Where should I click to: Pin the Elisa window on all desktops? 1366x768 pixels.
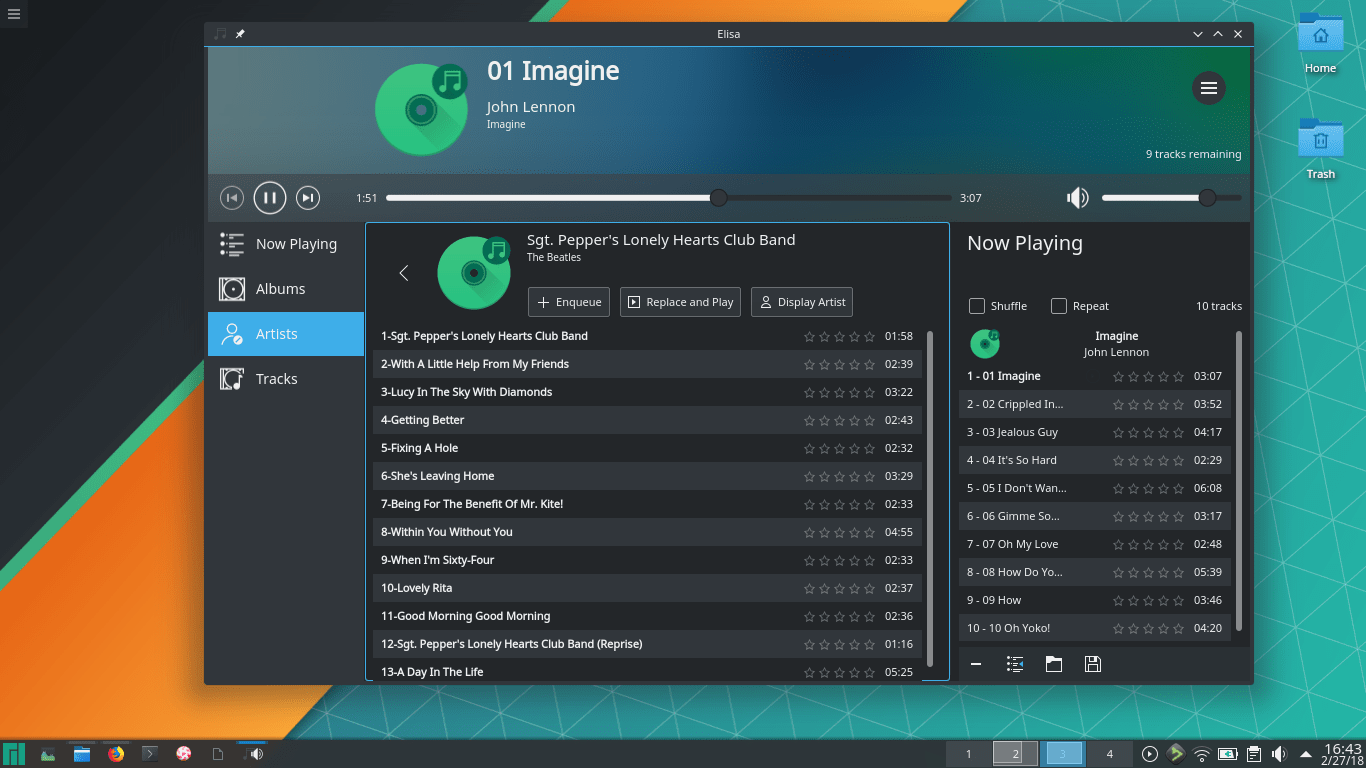[x=240, y=34]
